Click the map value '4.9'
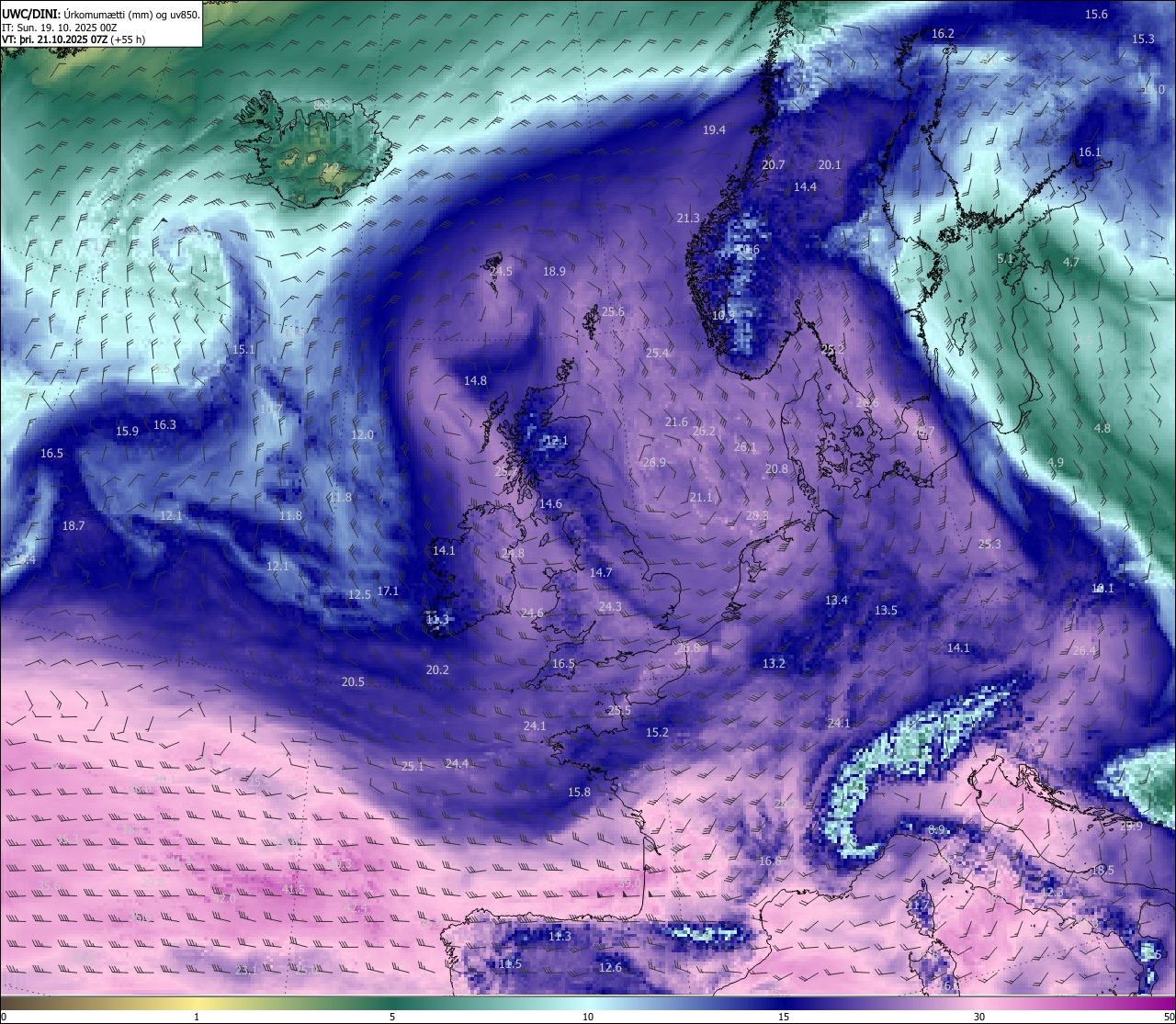The height and width of the screenshot is (1024, 1176). (1056, 462)
